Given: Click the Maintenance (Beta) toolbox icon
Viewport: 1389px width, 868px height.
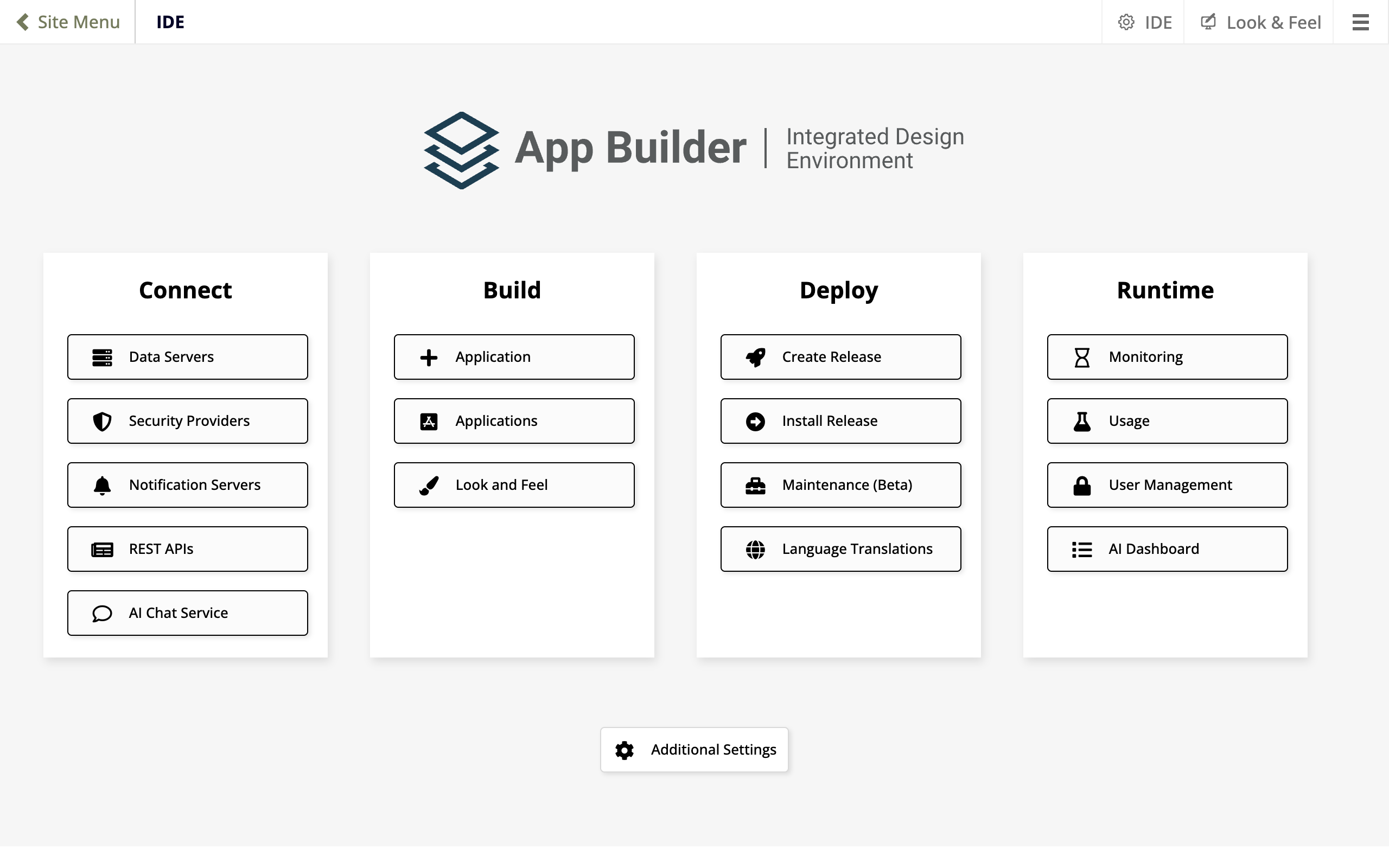Looking at the screenshot, I should pos(756,485).
